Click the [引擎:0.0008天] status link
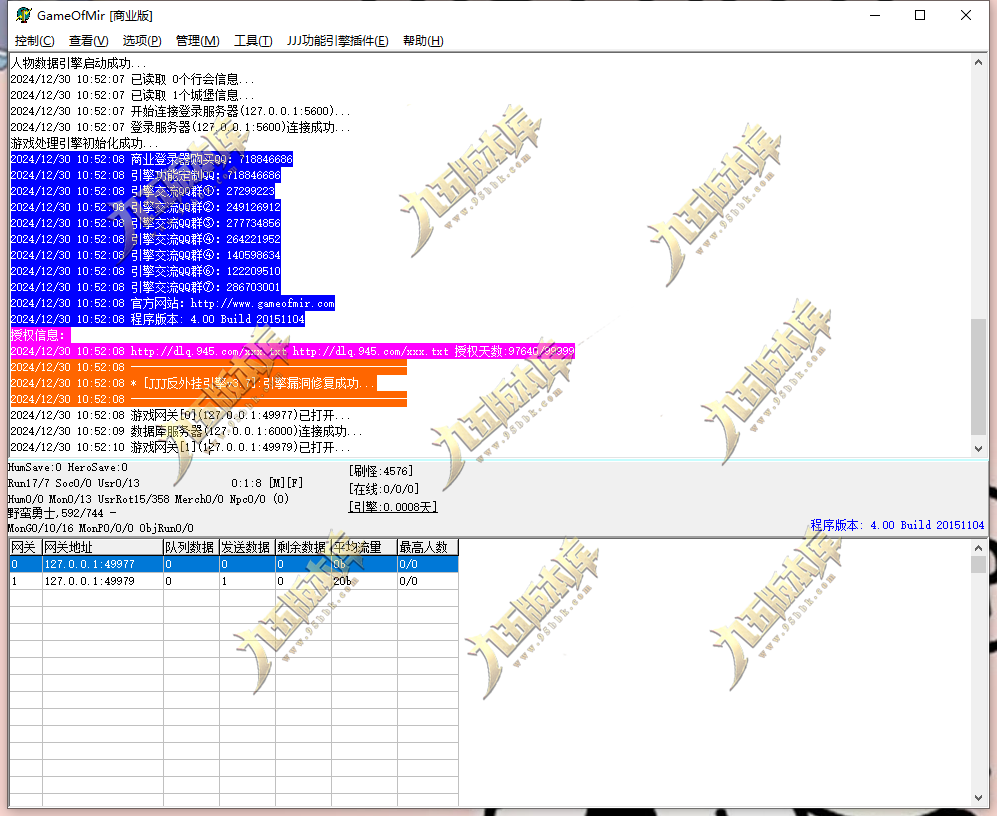This screenshot has height=816, width=997. point(393,507)
